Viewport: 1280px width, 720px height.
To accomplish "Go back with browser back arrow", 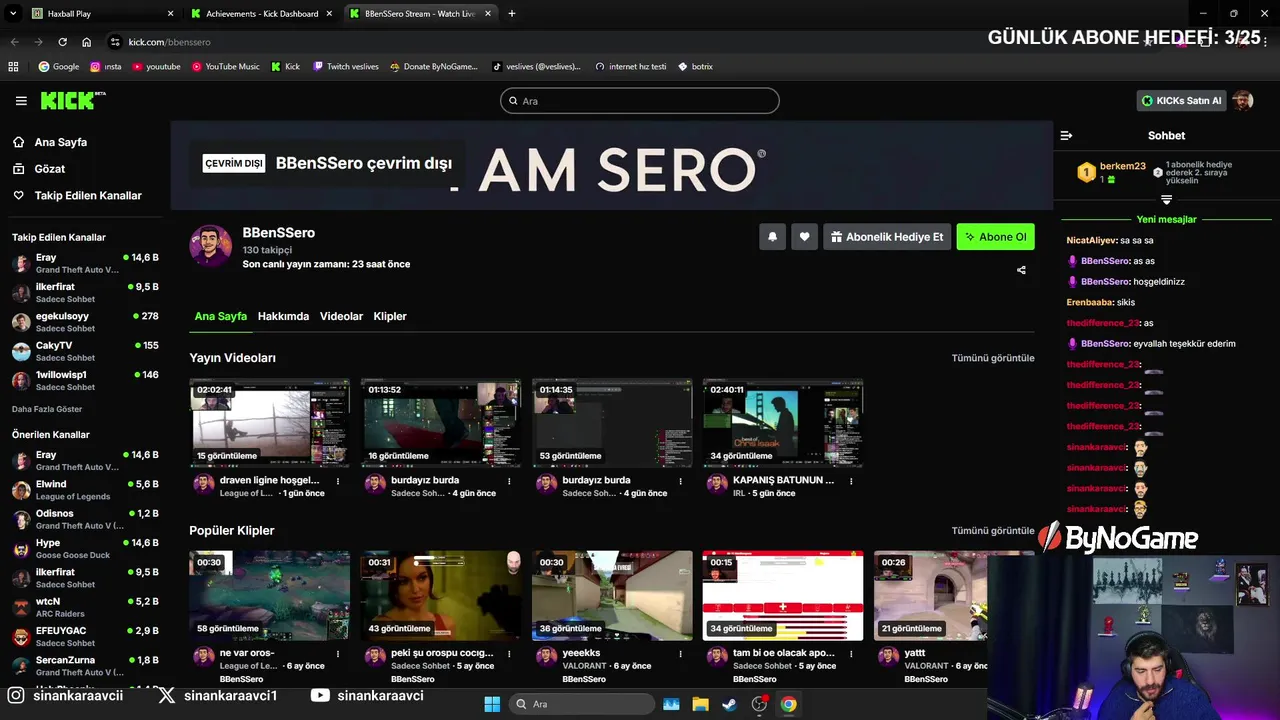I will click(14, 42).
